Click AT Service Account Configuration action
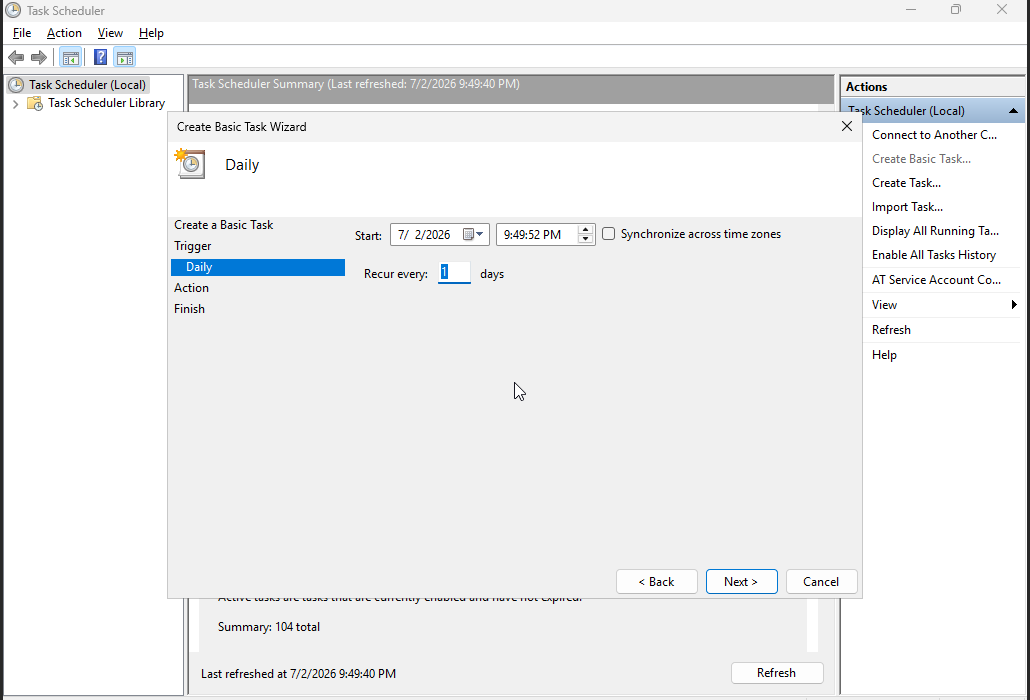The width and height of the screenshot is (1030, 700). 936,280
